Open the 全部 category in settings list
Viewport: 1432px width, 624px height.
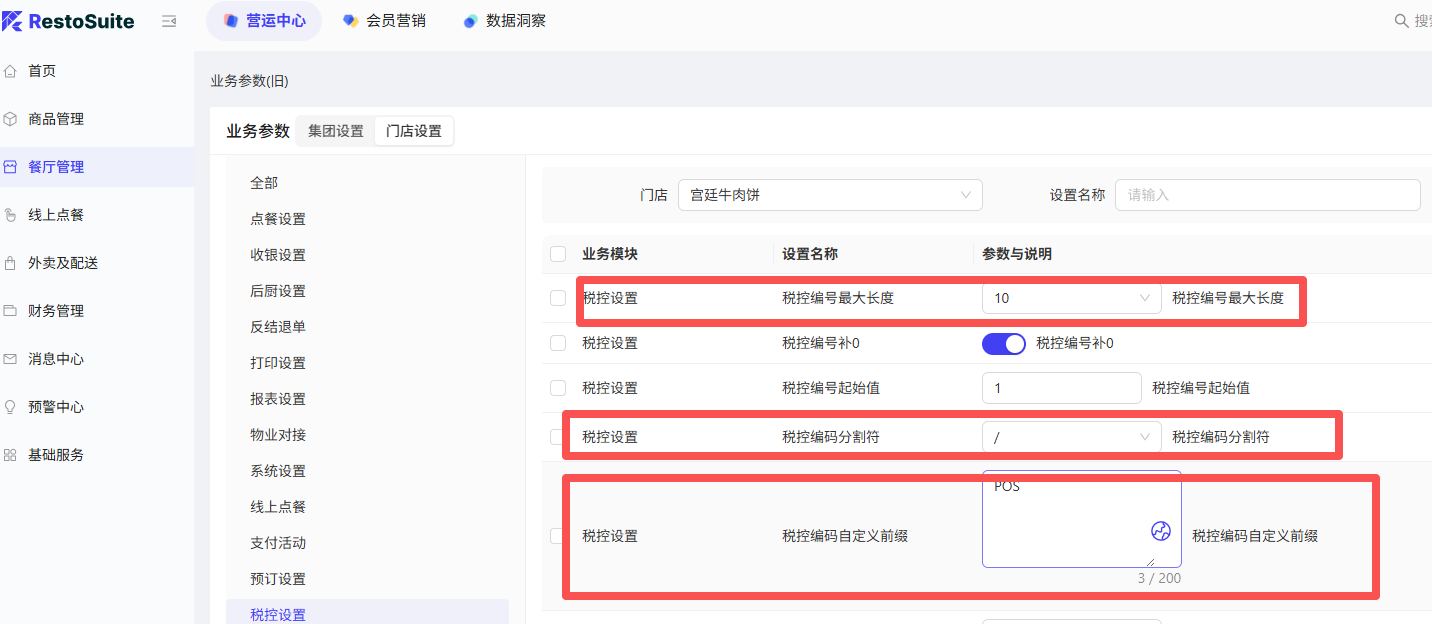point(264,183)
